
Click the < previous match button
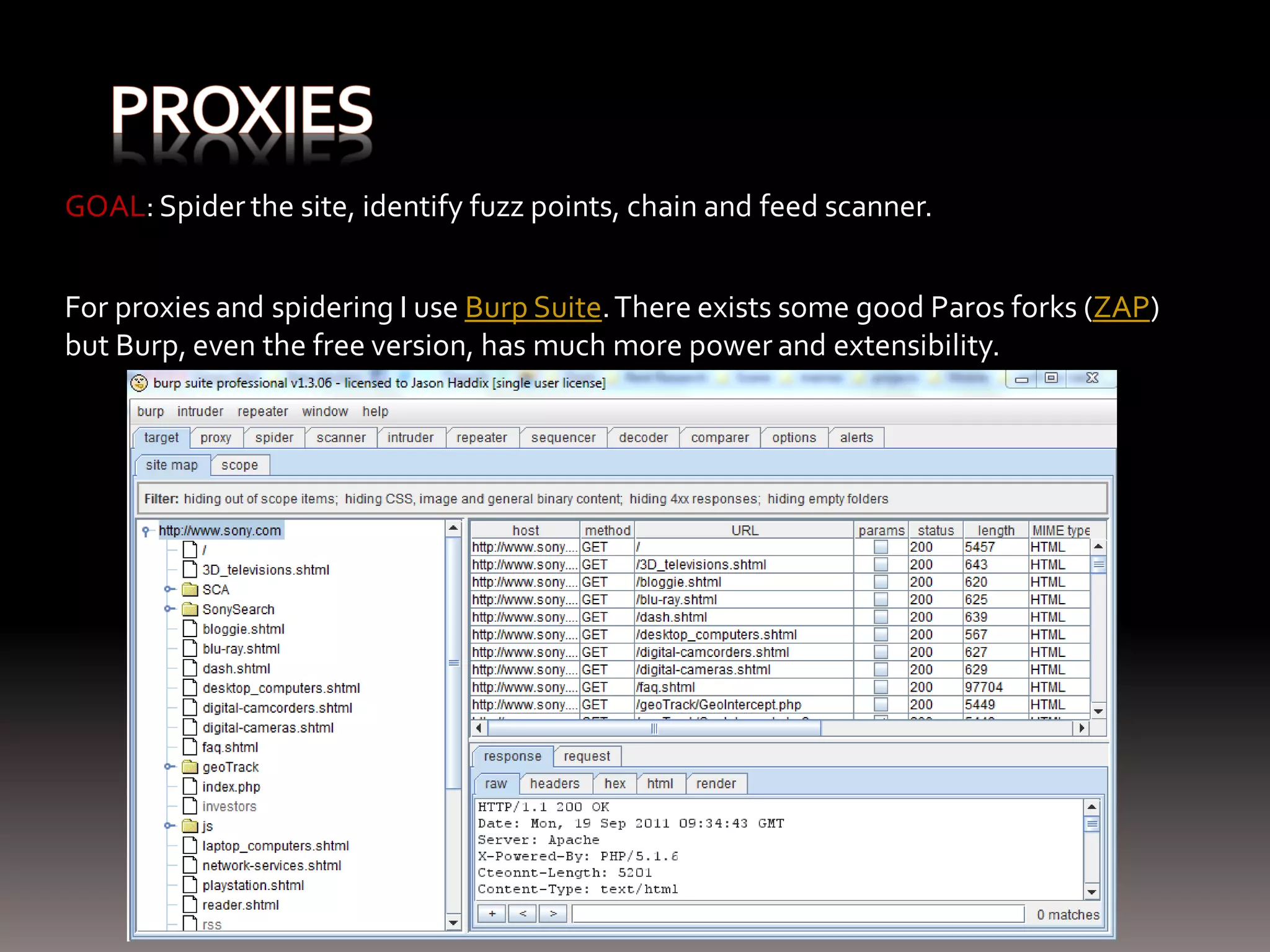(523, 914)
